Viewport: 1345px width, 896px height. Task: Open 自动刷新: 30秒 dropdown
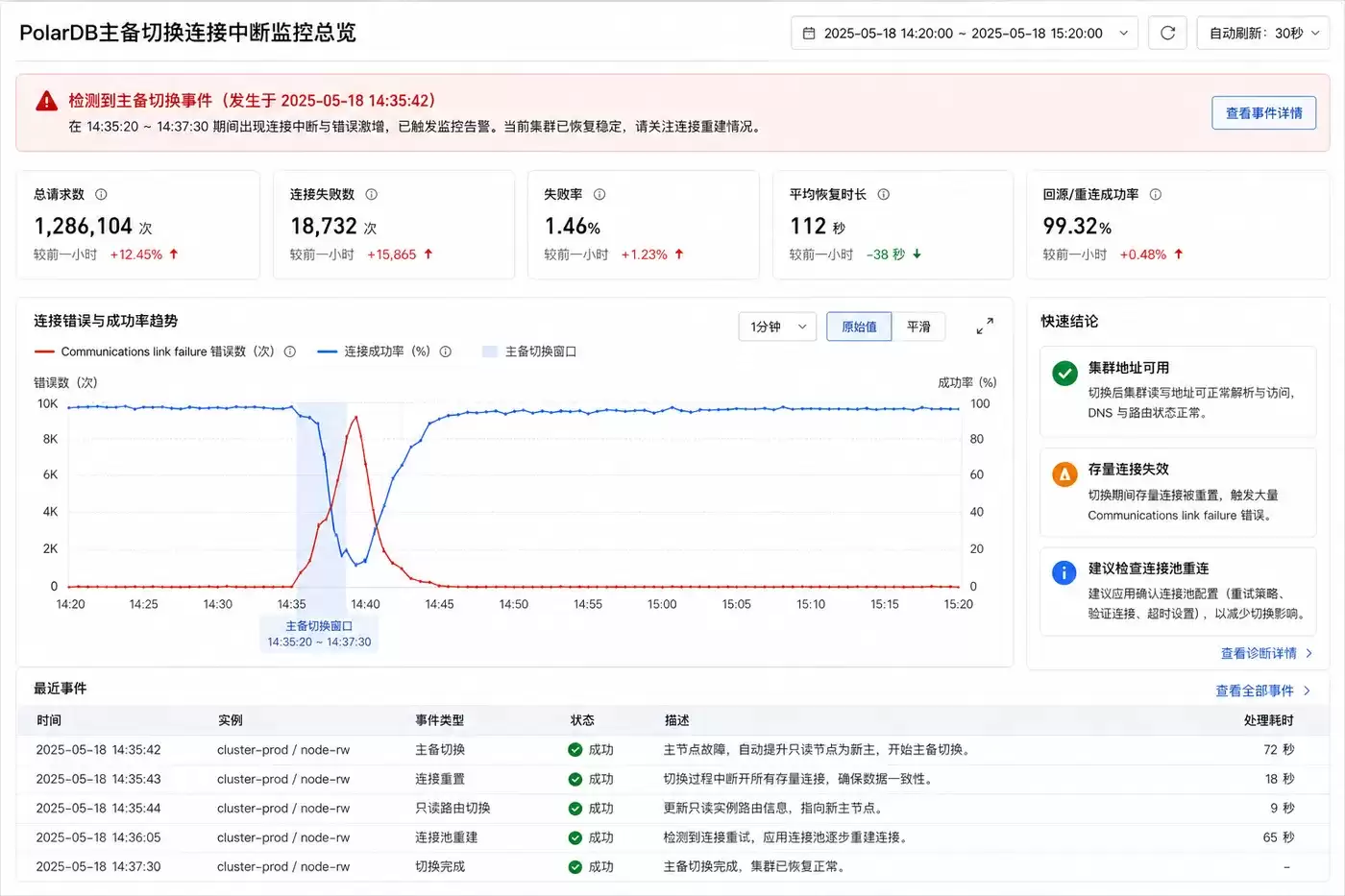1263,33
